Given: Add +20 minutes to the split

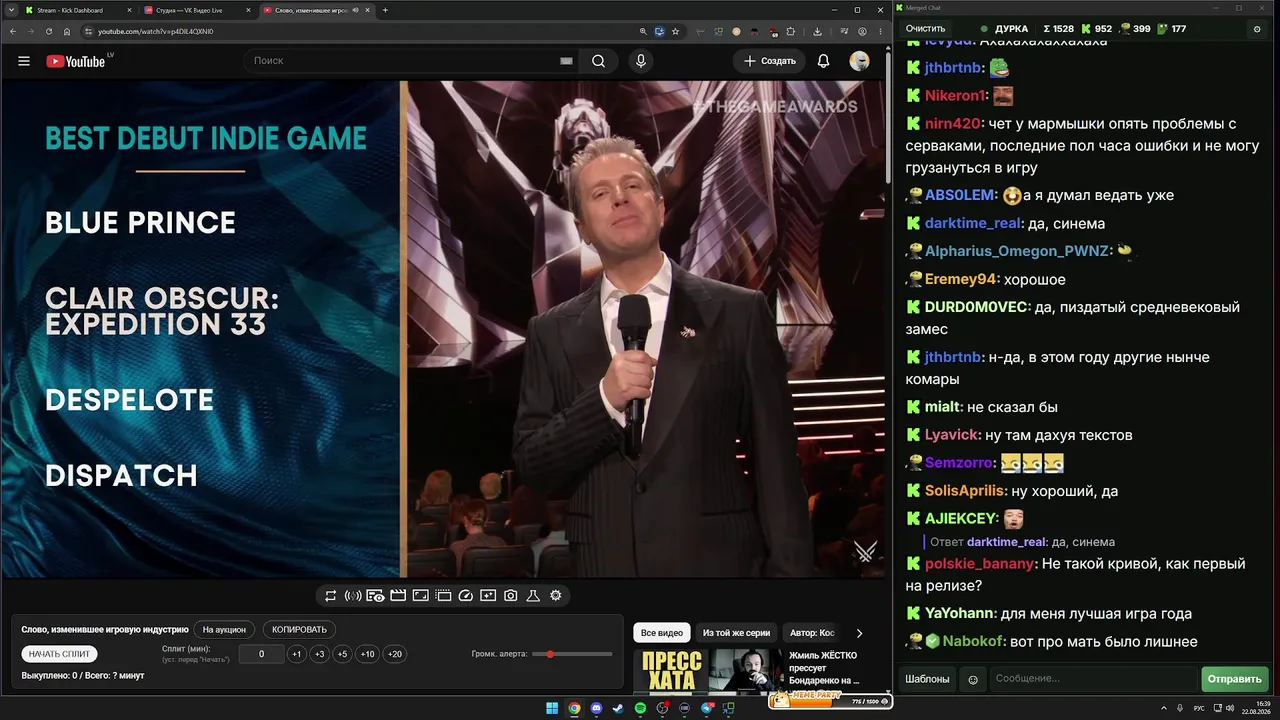Looking at the screenshot, I should 395,654.
